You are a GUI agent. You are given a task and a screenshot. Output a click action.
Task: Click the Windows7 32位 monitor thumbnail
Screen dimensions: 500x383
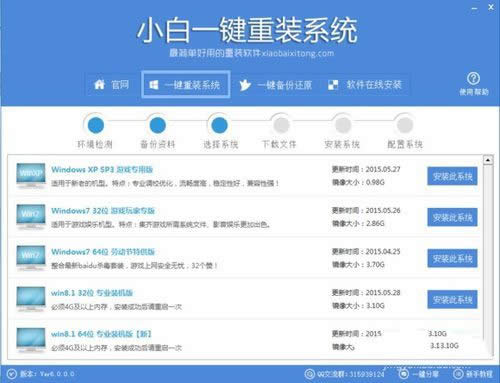coord(31,217)
